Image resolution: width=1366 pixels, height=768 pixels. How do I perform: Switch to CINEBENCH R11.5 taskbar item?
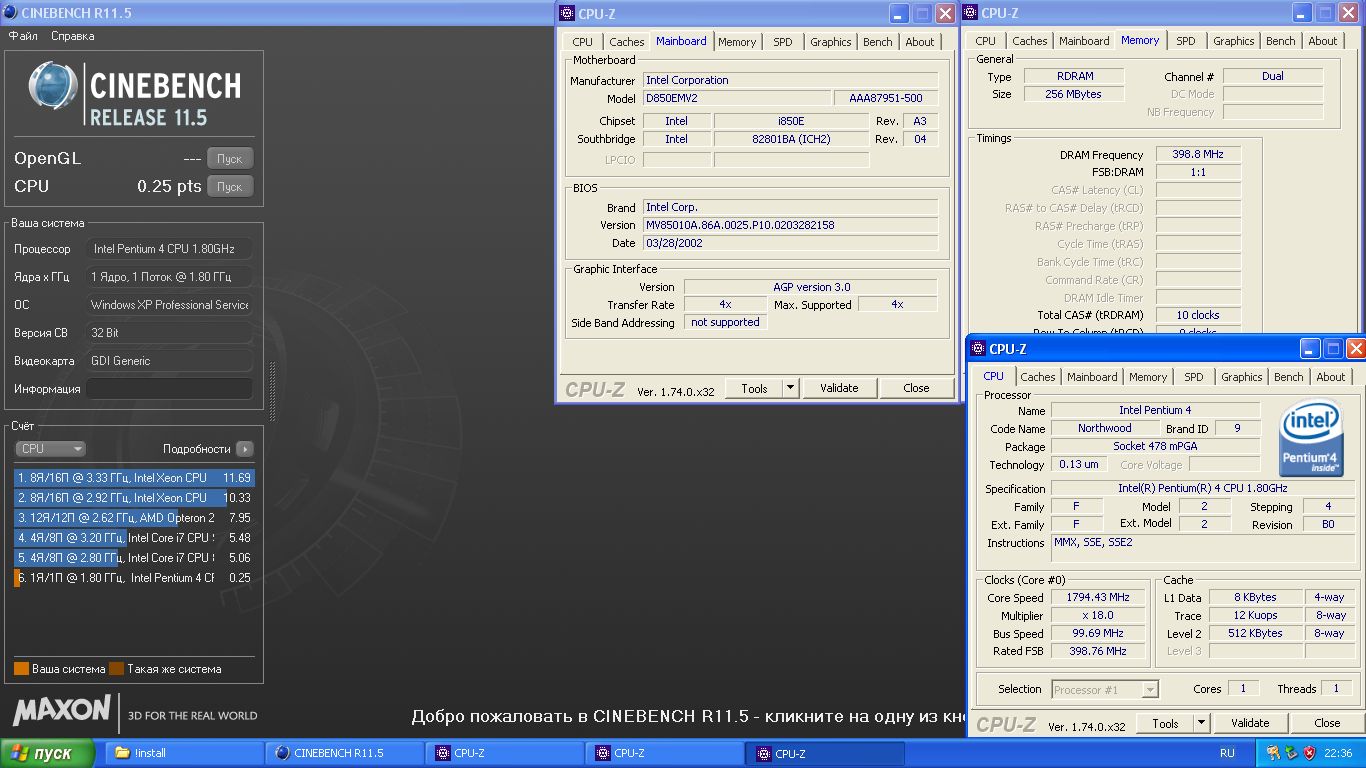coord(344,753)
